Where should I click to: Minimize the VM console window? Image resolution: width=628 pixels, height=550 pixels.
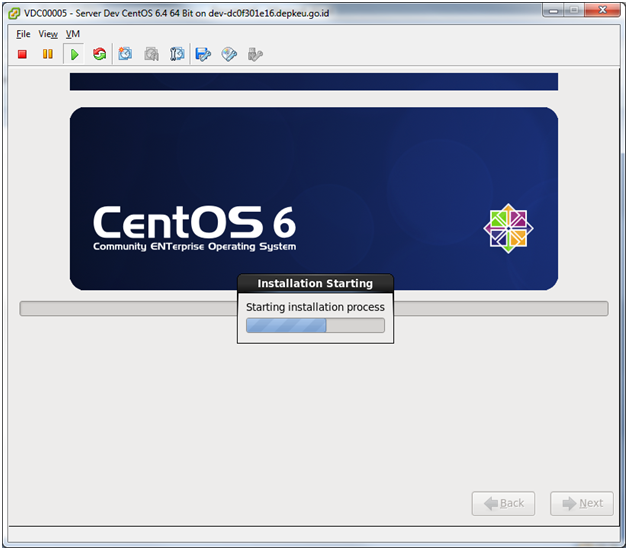[x=553, y=10]
